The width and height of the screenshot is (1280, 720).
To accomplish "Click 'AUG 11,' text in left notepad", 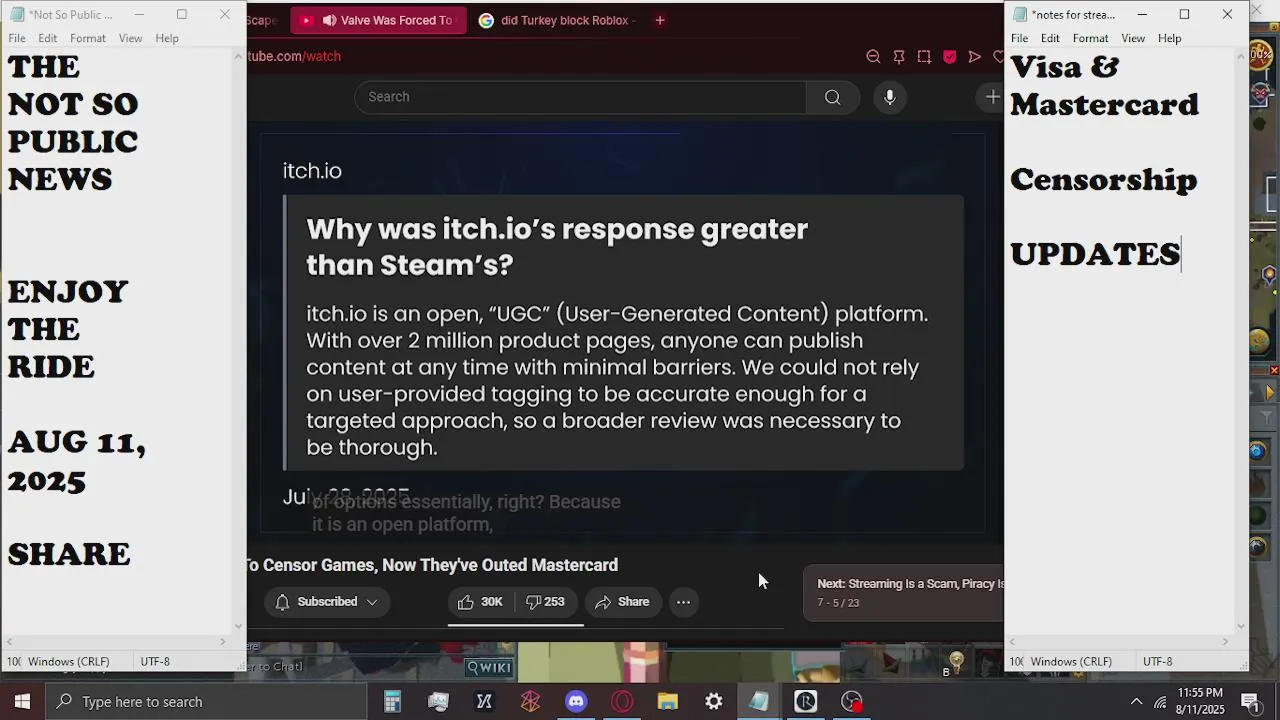I will click(77, 442).
